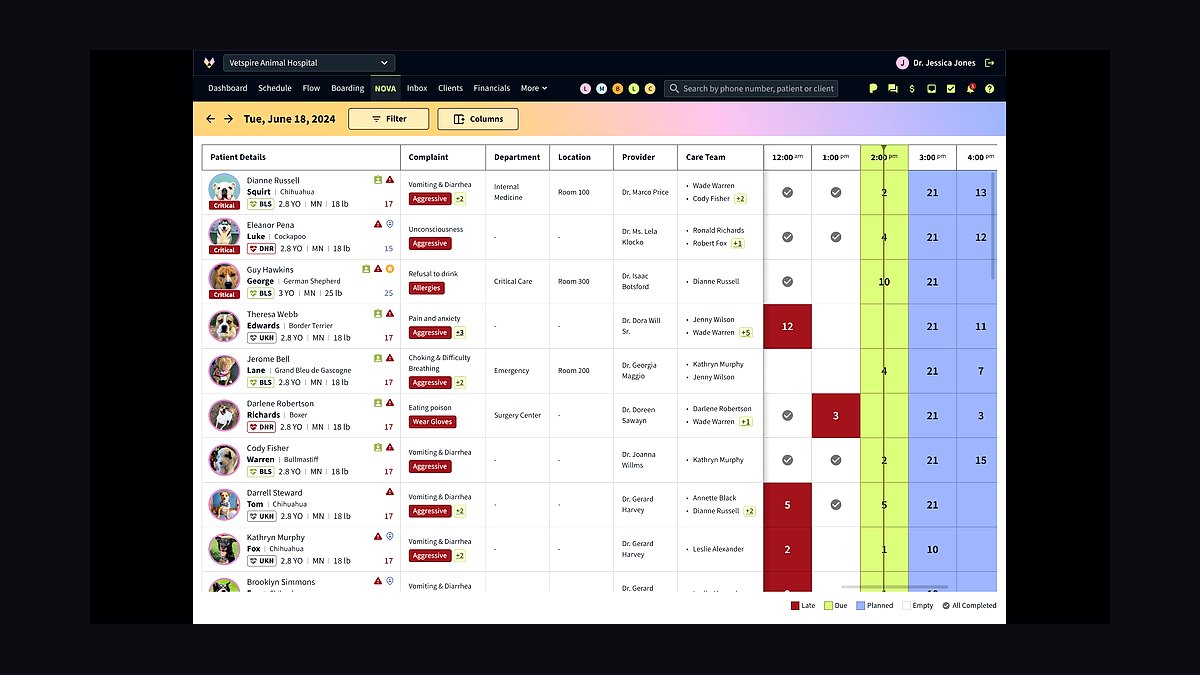Click the Wear Gloves tag

[x=432, y=422]
